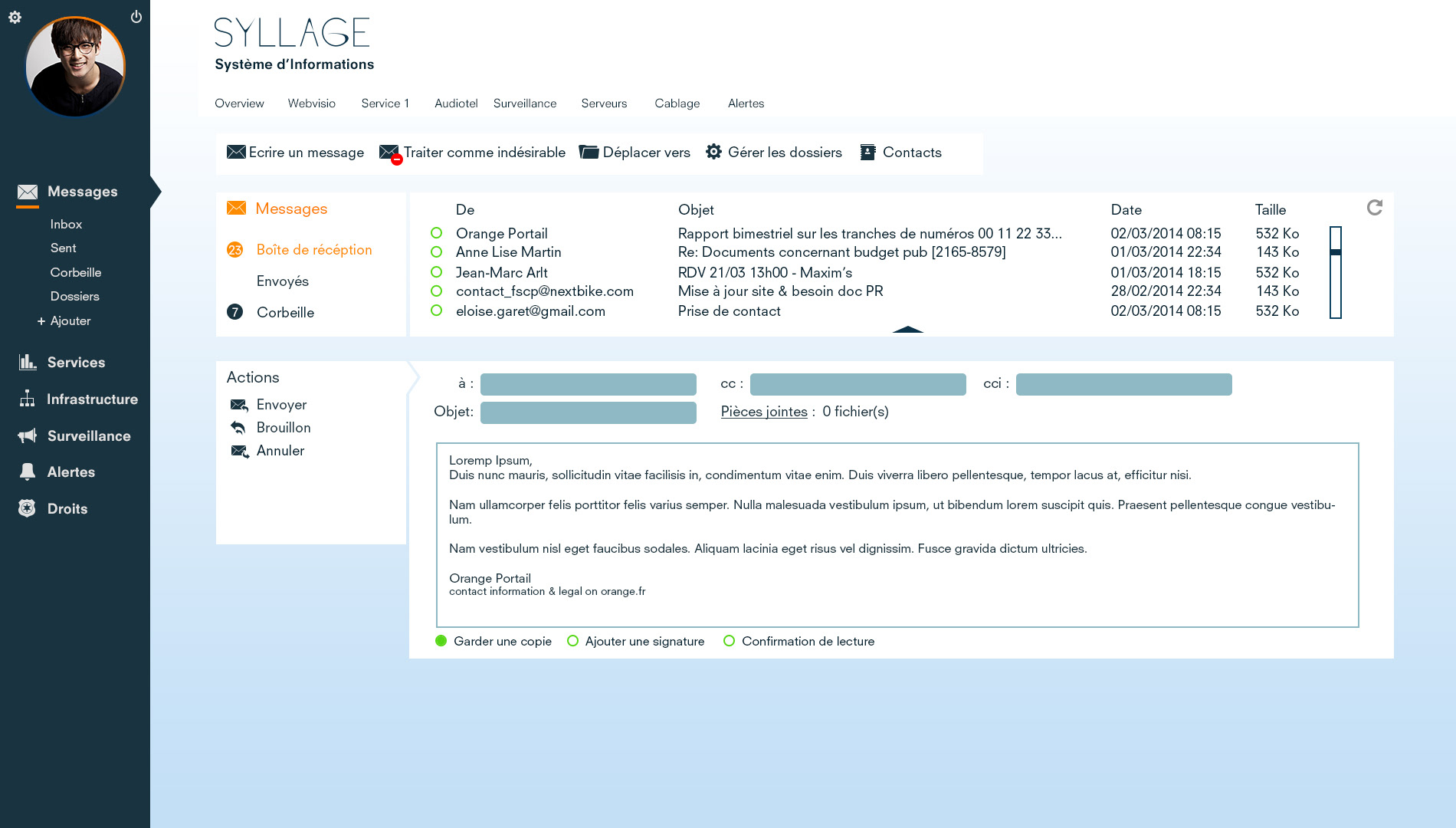Click + Ajouter under Messages sidebar
The image size is (1456, 828).
coord(64,321)
